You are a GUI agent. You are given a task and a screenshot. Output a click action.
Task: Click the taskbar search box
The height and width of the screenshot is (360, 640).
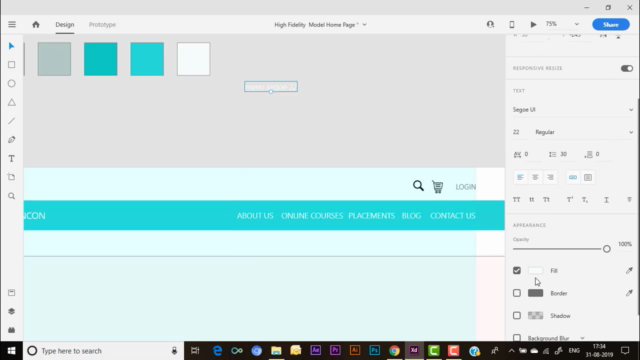pos(103,351)
